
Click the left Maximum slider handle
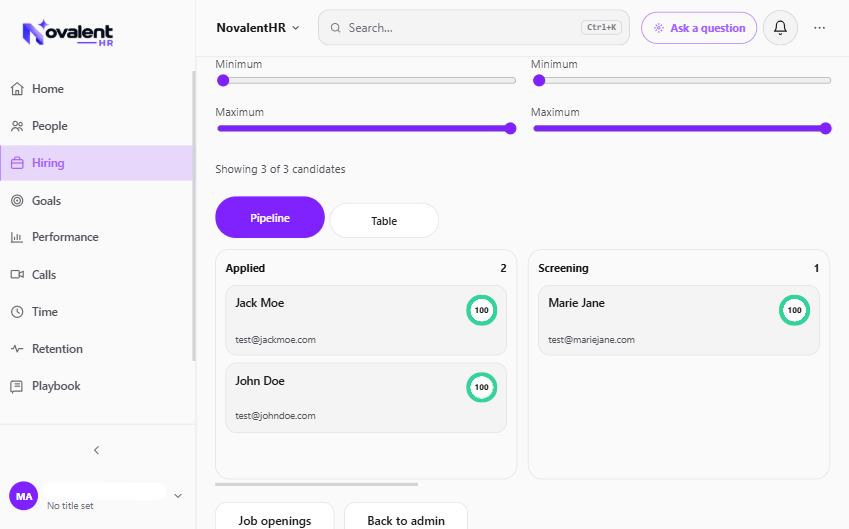510,128
